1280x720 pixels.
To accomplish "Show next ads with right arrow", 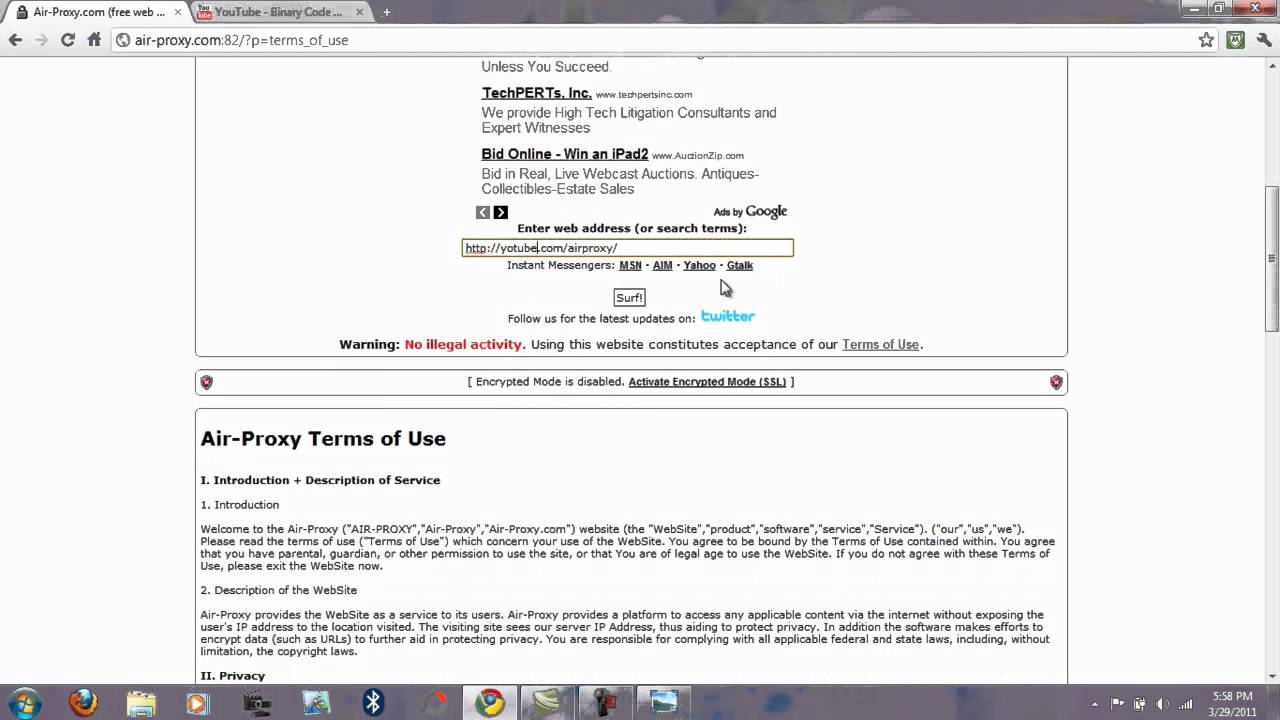I will tap(501, 212).
